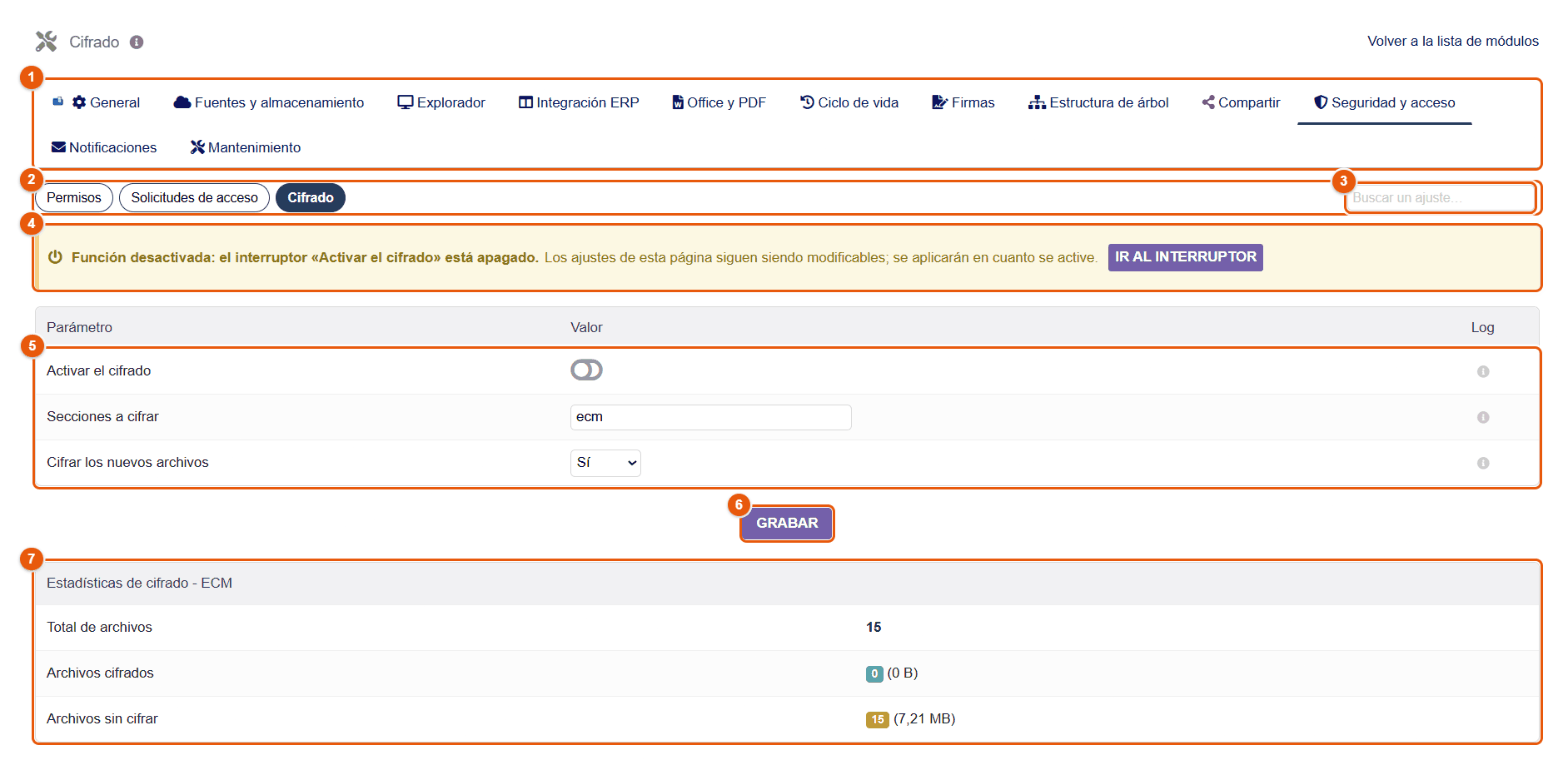Click the IR AL INTERRUPTOR button
The height and width of the screenshot is (760, 1568).
1186,257
